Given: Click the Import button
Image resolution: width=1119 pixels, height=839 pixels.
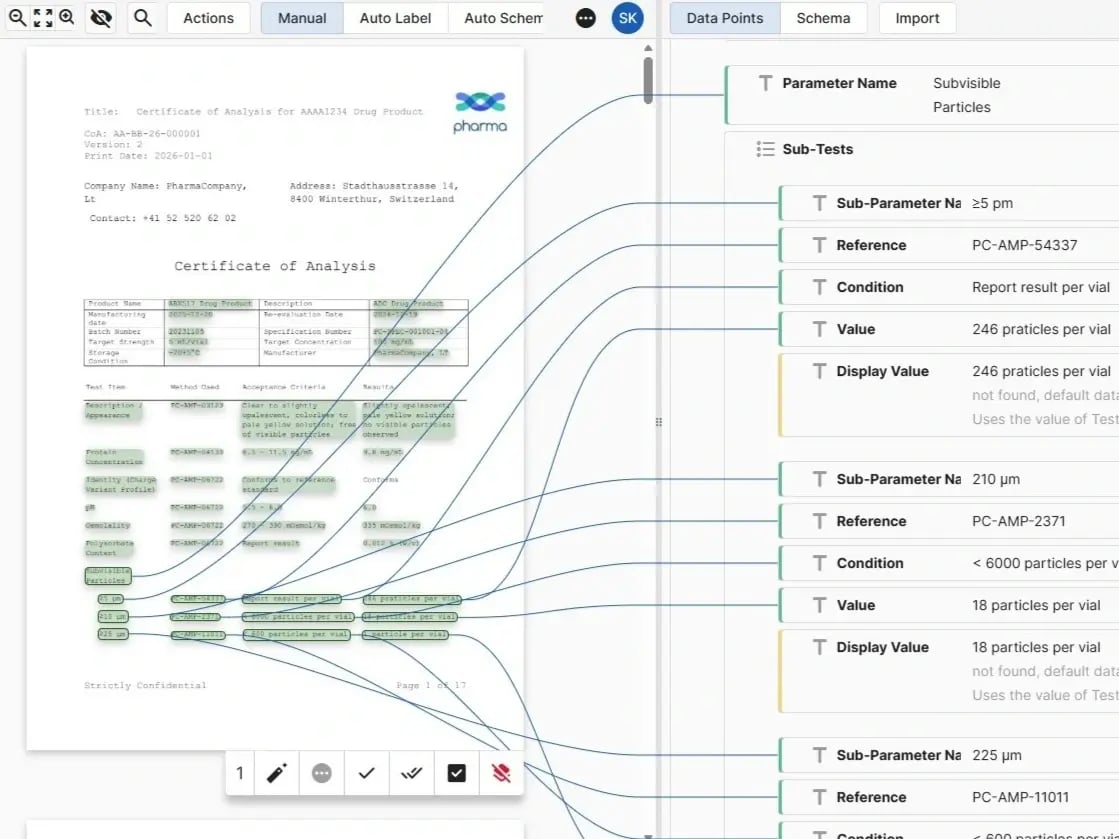Looking at the screenshot, I should click(916, 18).
